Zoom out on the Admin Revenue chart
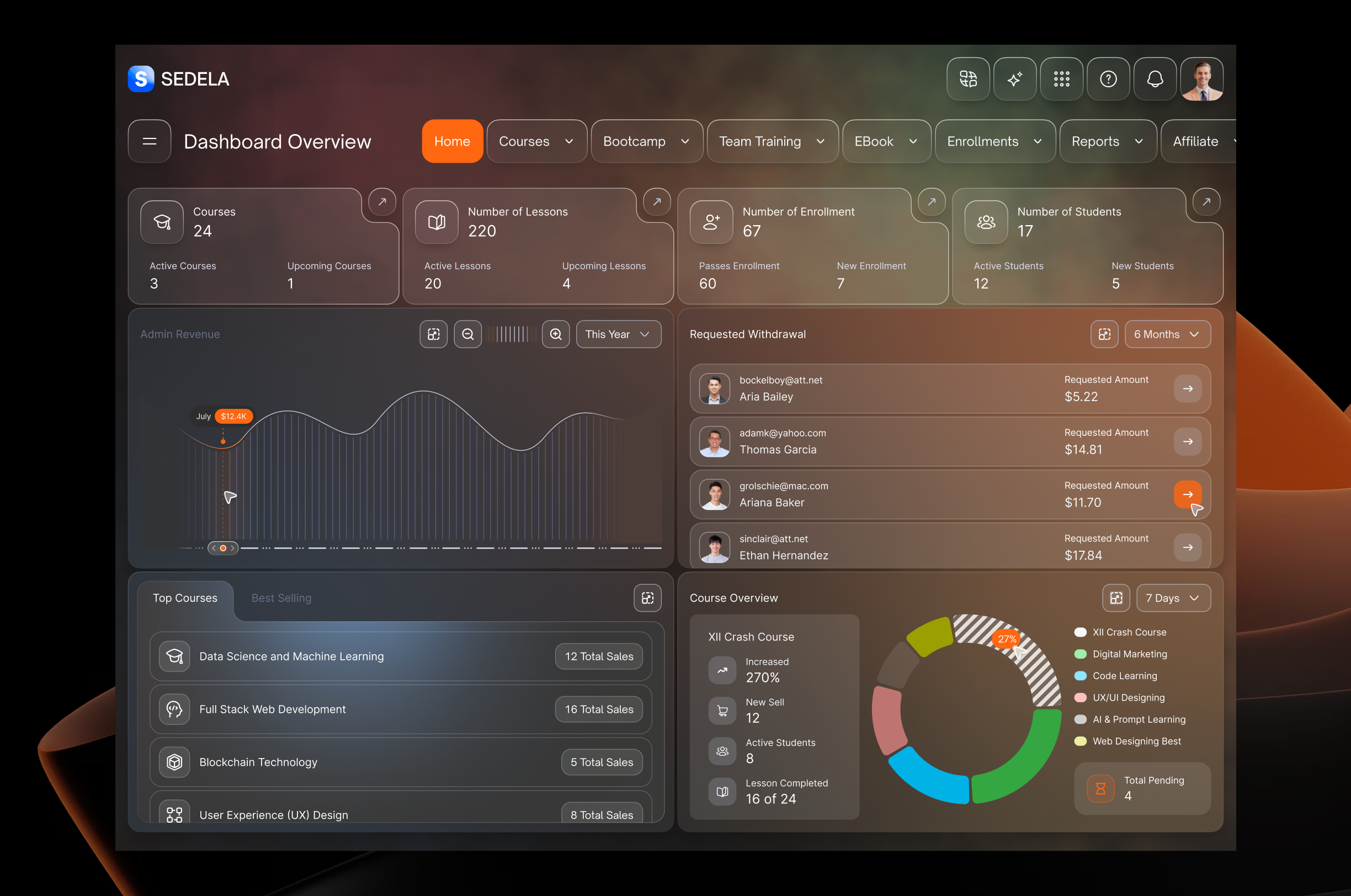The height and width of the screenshot is (896, 1351). coord(467,334)
